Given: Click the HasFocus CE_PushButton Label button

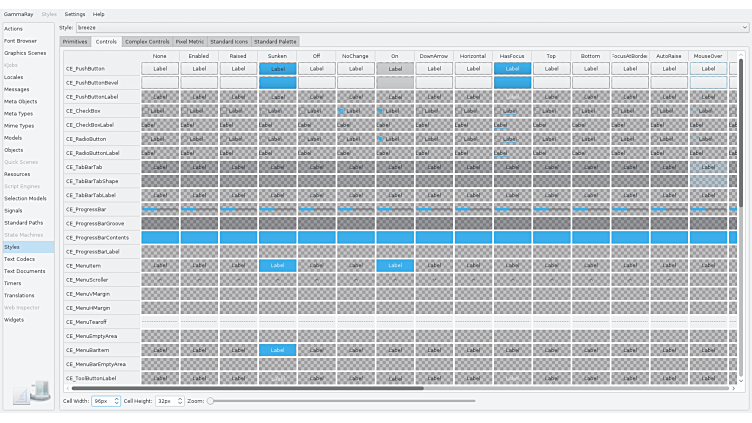Looking at the screenshot, I should 512,69.
